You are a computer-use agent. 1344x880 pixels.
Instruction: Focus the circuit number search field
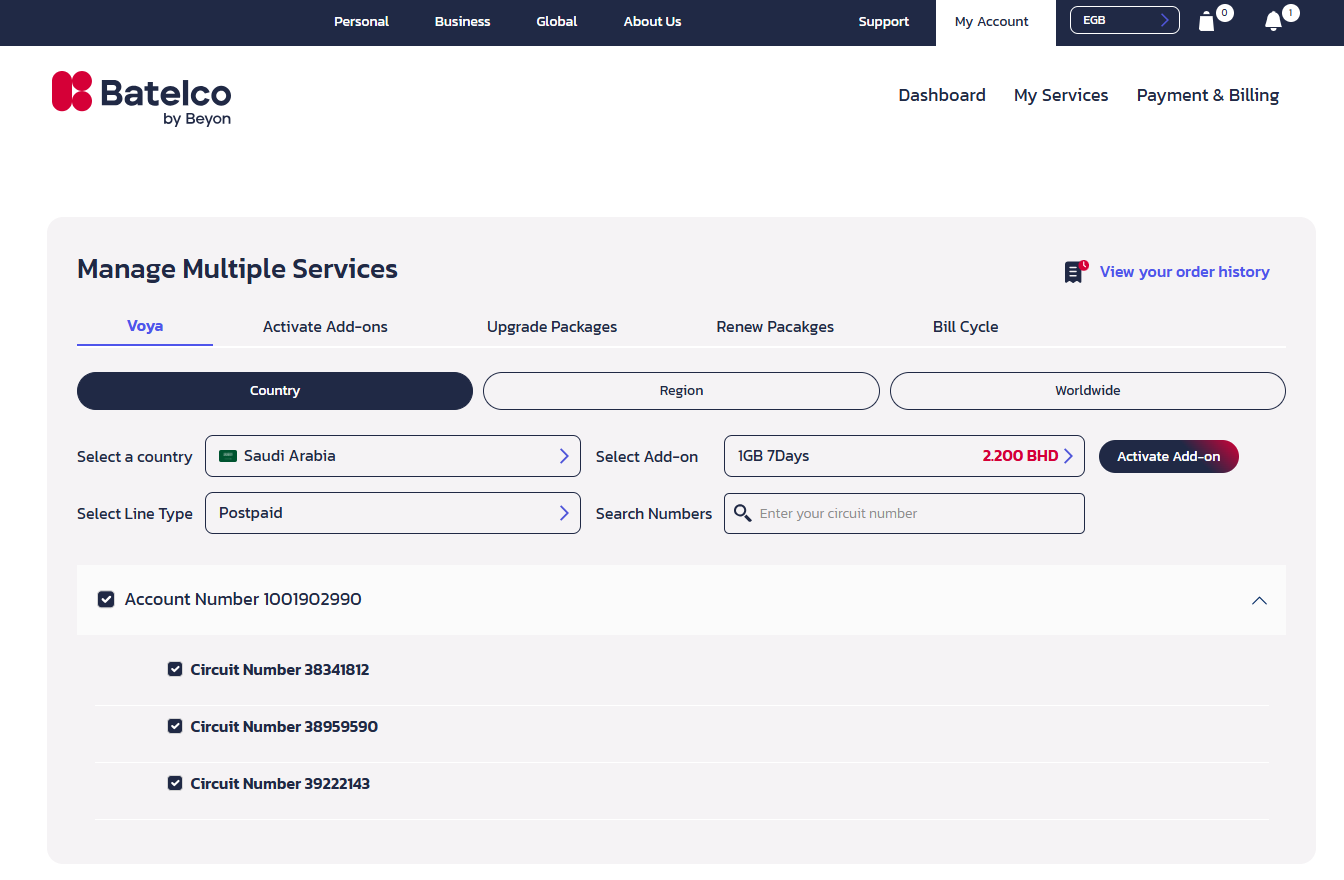tap(904, 513)
